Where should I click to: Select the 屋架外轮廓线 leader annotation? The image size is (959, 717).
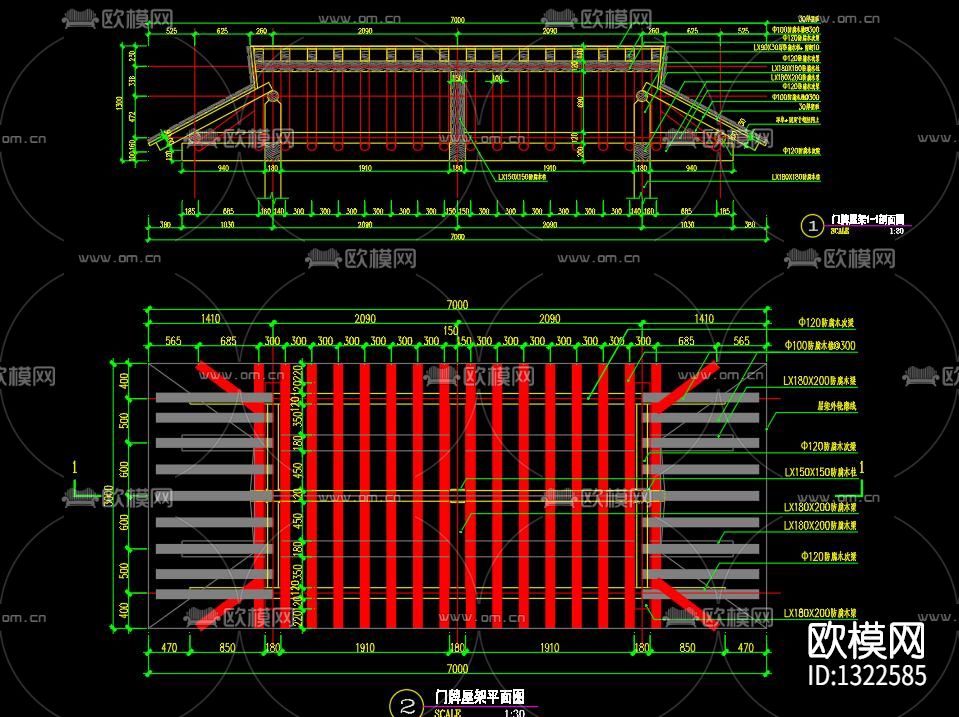tap(837, 406)
